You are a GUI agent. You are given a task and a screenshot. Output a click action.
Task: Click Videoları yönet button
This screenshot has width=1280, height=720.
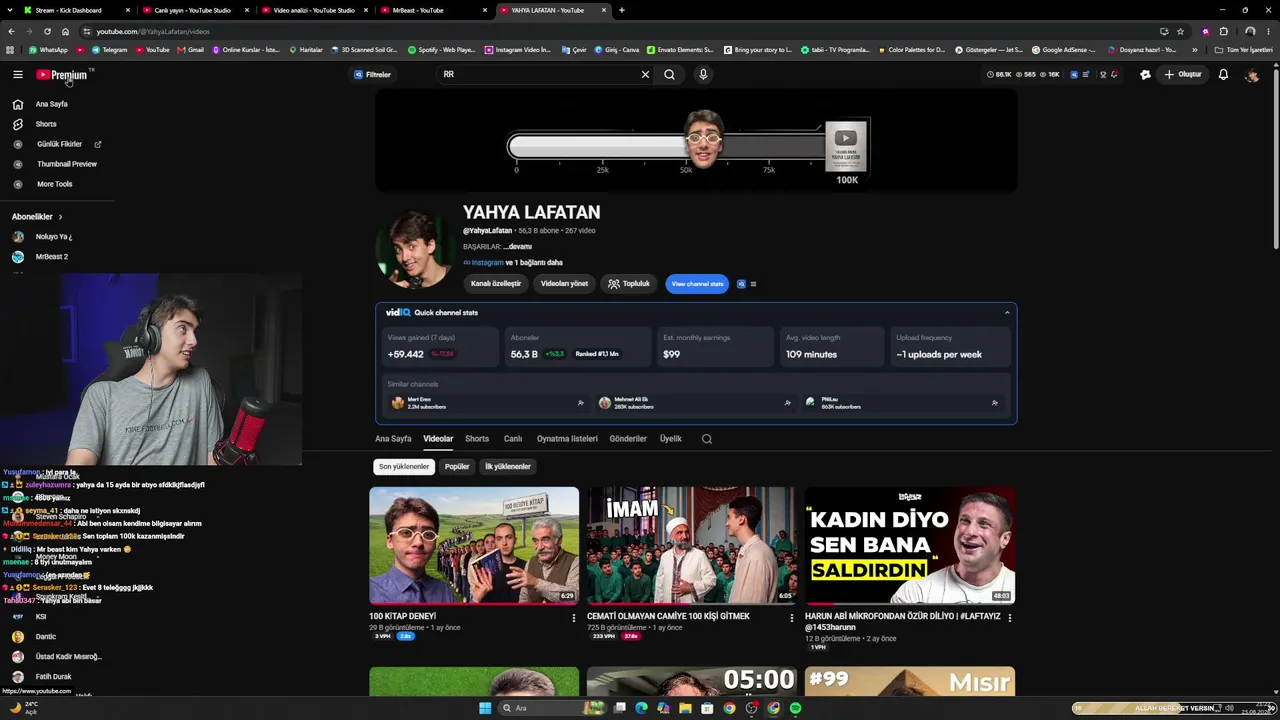(x=564, y=284)
